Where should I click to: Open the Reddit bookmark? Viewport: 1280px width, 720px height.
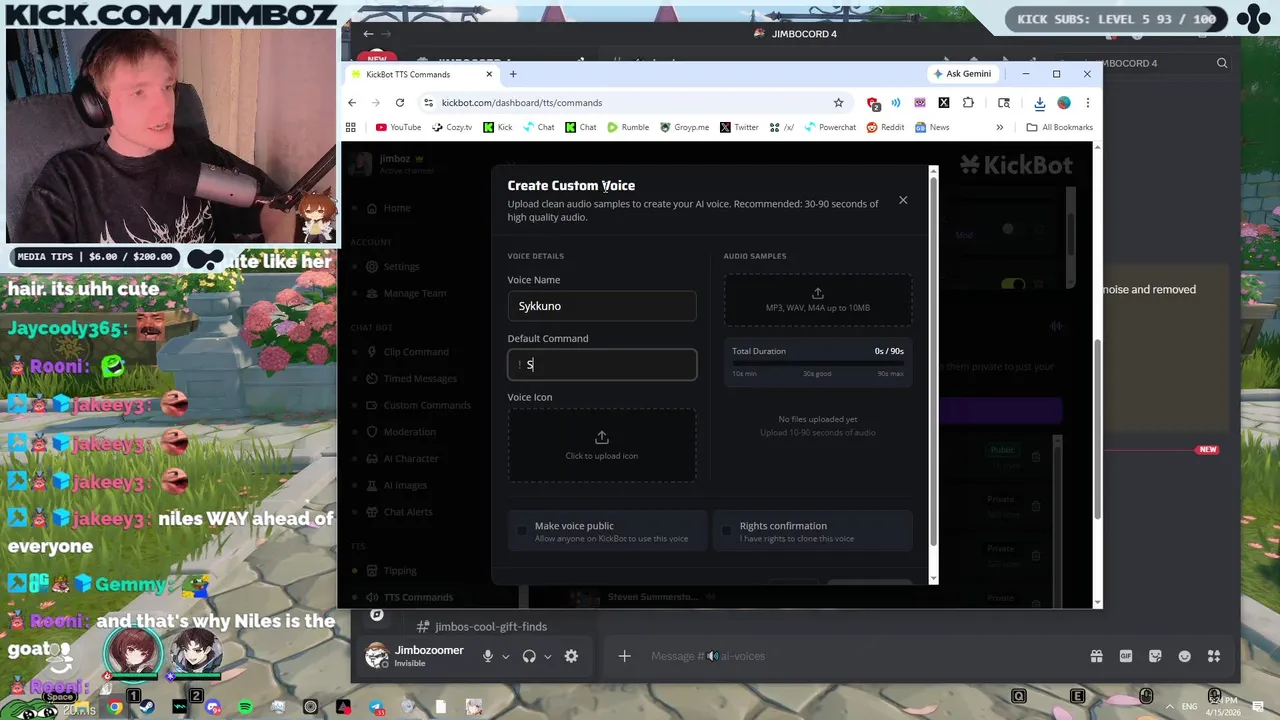pos(885,127)
